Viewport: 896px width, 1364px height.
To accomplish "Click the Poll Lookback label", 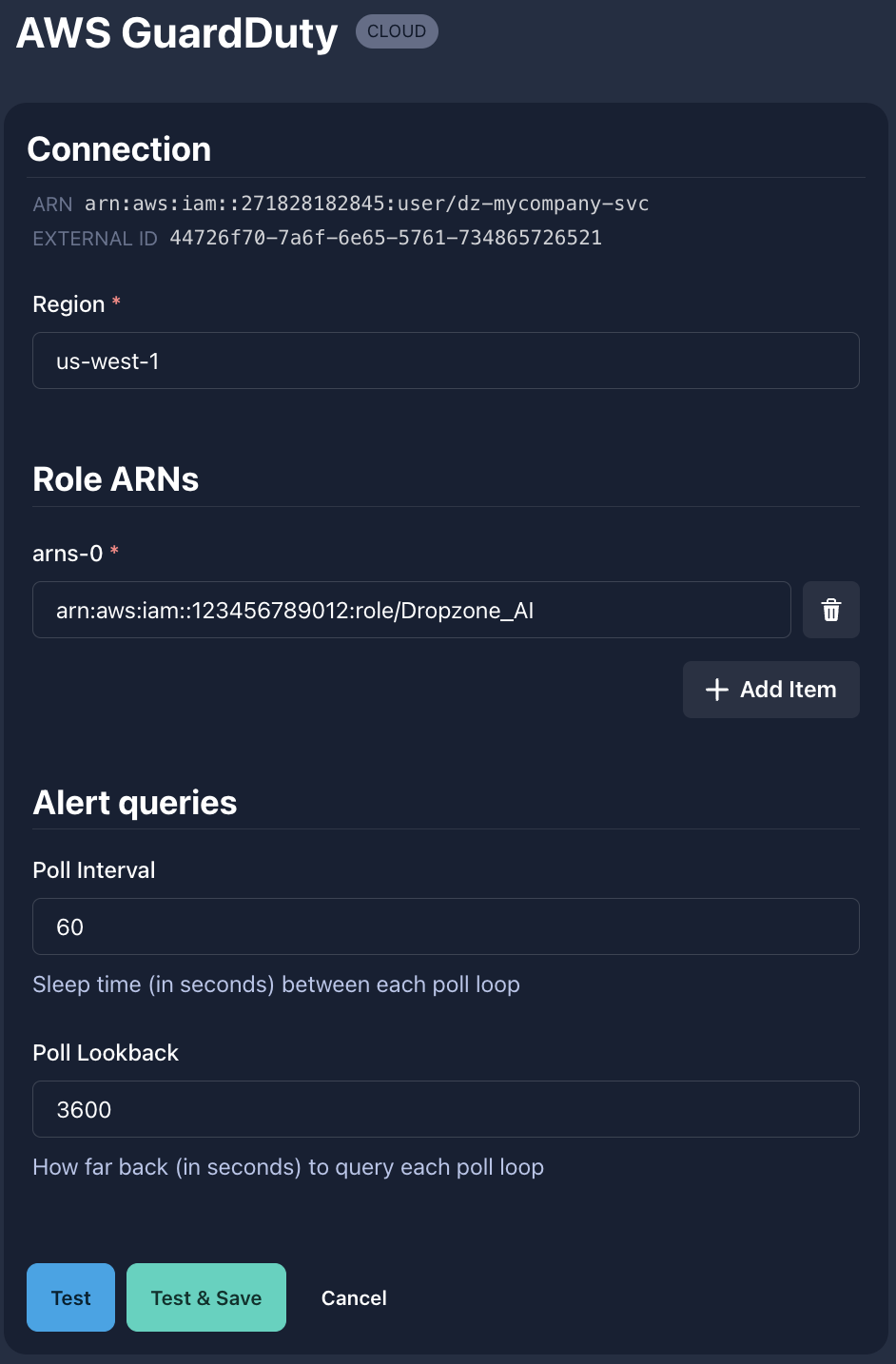I will [106, 1053].
